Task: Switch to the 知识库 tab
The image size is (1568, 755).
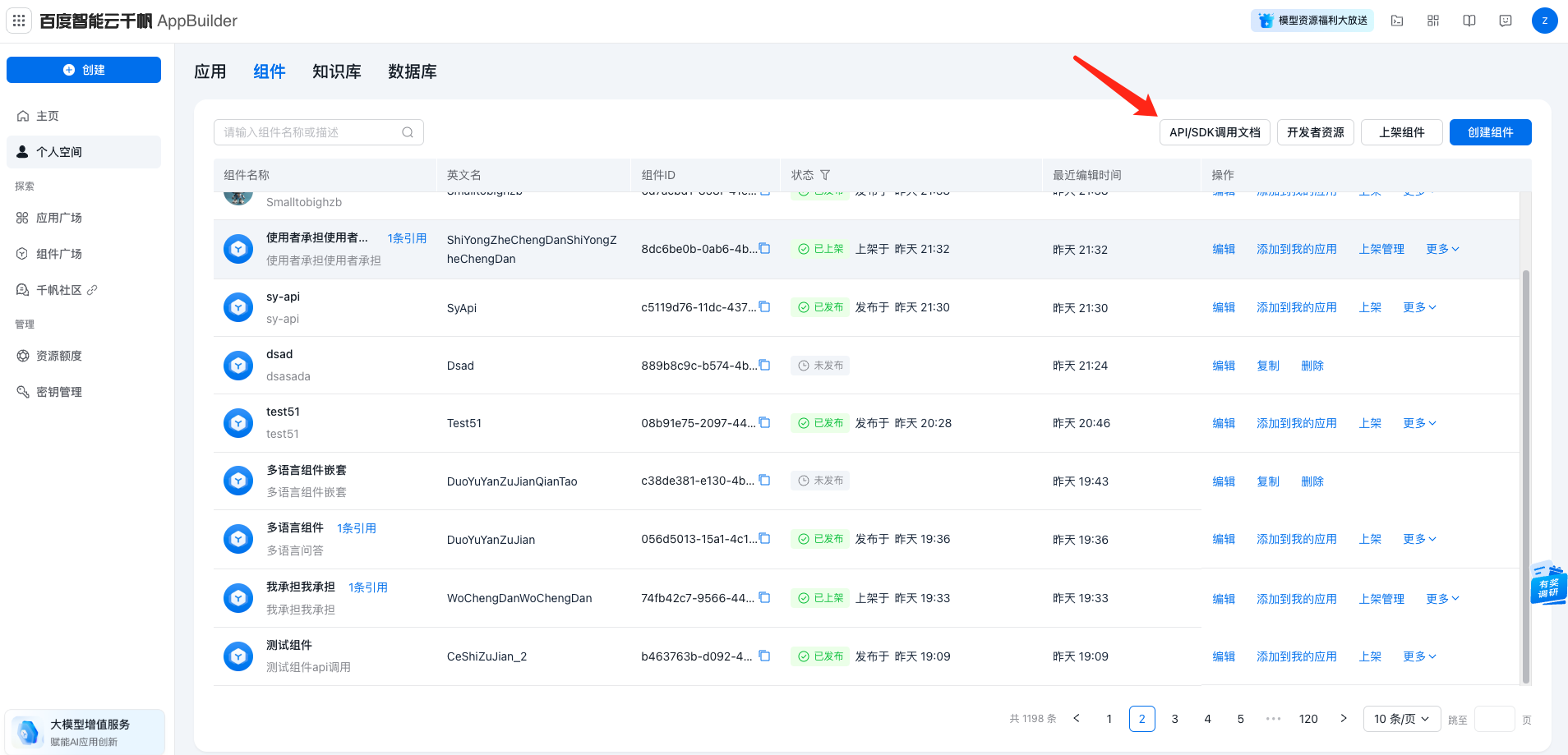Action: coord(337,71)
